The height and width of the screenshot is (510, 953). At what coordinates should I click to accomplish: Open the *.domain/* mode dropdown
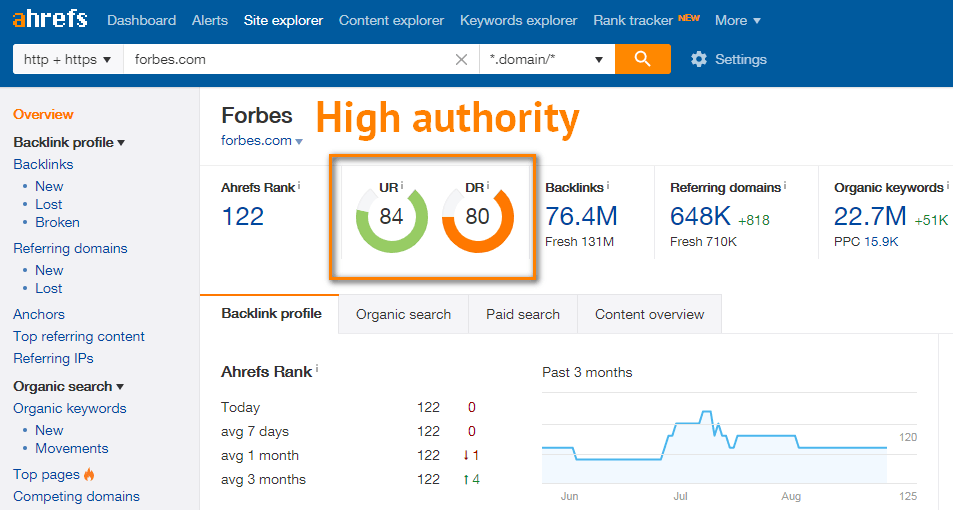click(547, 60)
